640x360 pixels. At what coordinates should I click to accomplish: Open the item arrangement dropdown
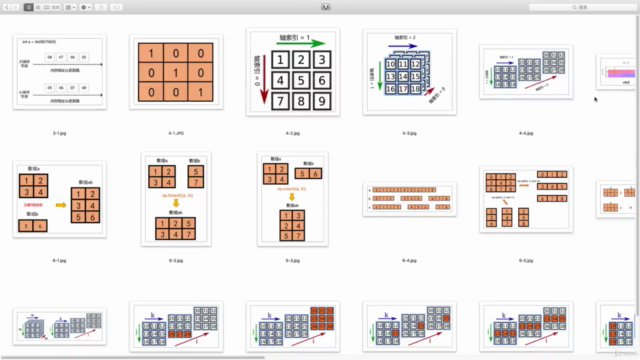point(70,7)
